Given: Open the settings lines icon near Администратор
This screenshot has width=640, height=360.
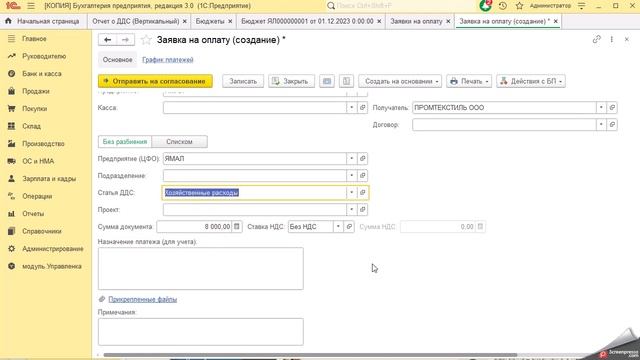Looking at the screenshot, I should pos(582,6).
